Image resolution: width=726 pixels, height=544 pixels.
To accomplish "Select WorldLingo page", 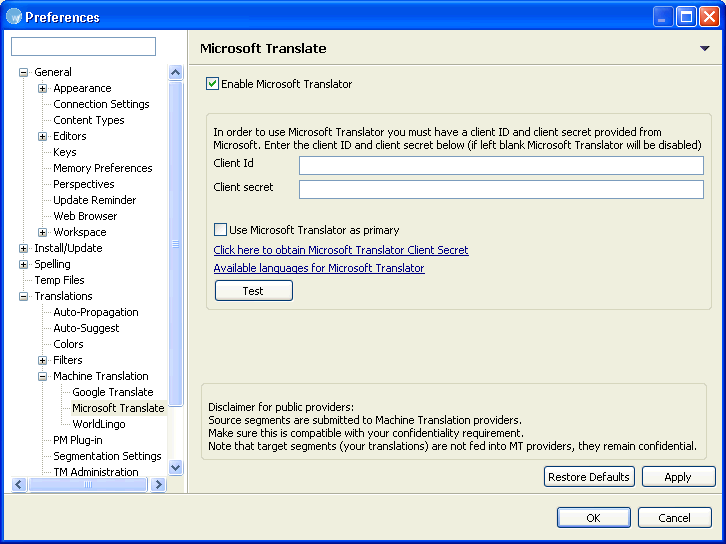I will [99, 424].
